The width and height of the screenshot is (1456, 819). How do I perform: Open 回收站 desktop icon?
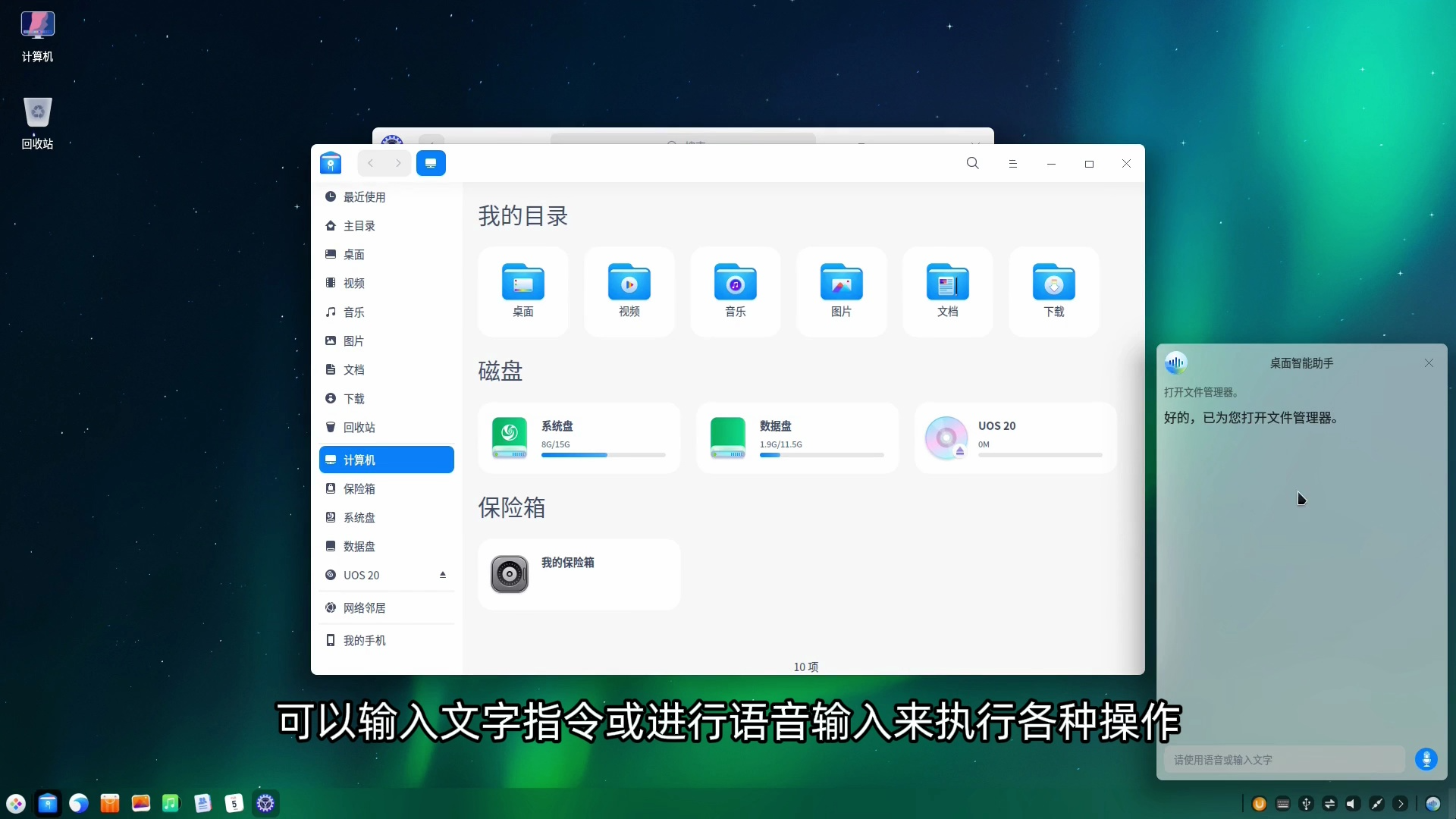coord(37,124)
